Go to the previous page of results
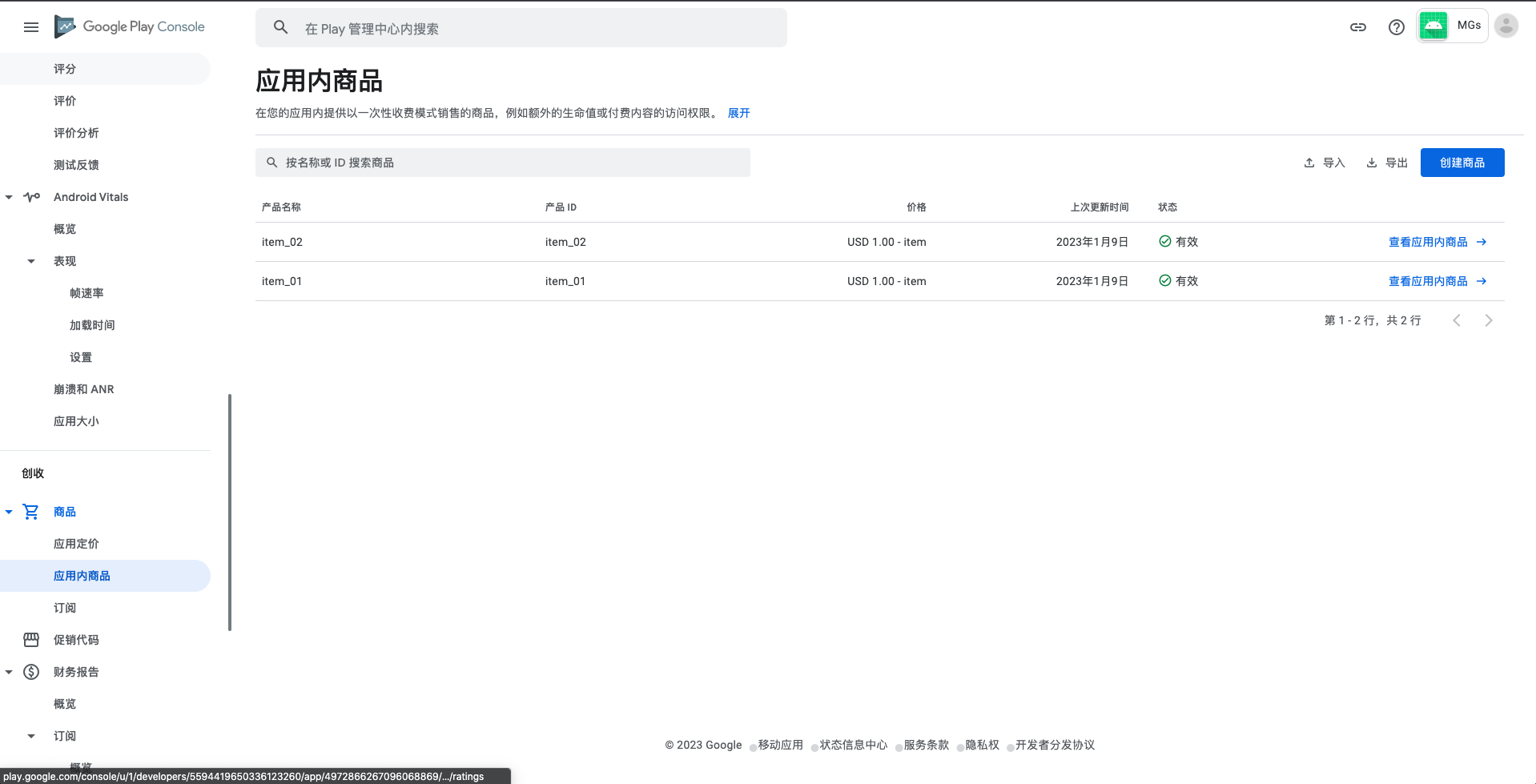The width and height of the screenshot is (1536, 784). tap(1457, 320)
